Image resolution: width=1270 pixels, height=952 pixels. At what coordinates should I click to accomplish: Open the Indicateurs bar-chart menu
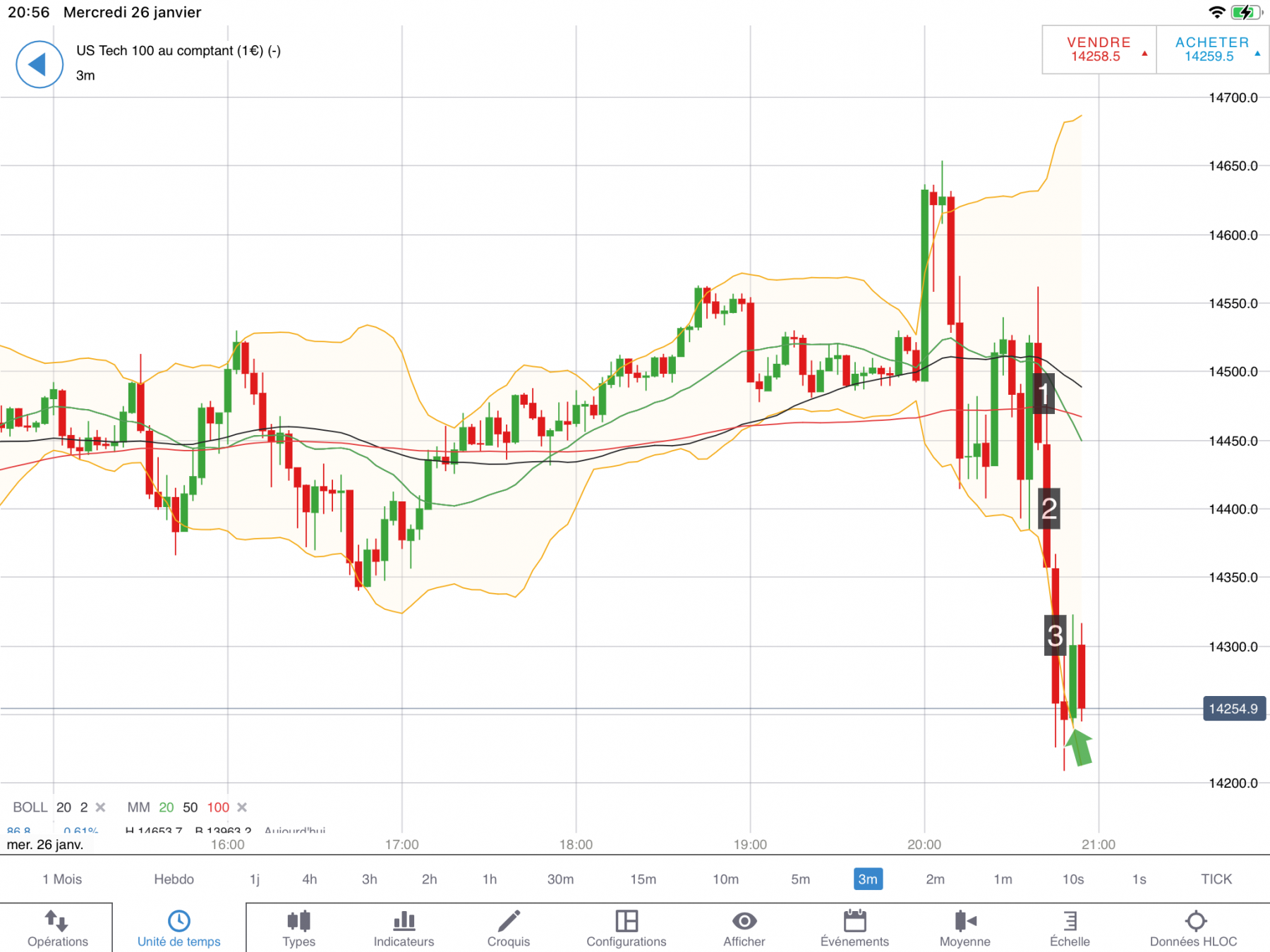404,928
